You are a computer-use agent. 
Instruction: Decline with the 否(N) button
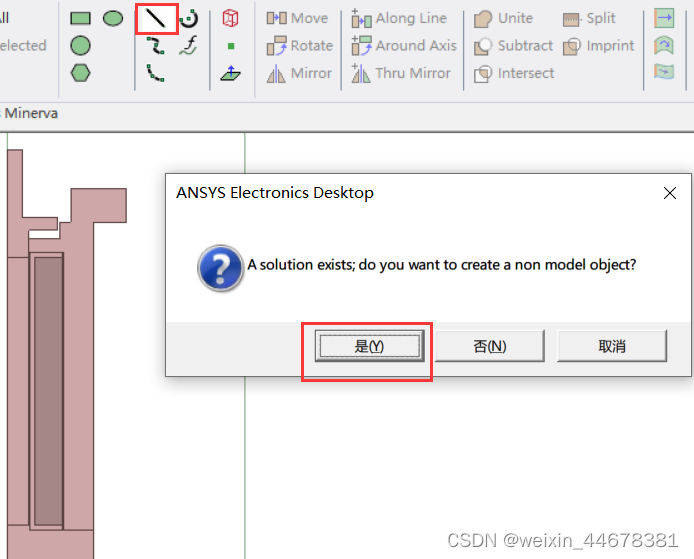(490, 346)
